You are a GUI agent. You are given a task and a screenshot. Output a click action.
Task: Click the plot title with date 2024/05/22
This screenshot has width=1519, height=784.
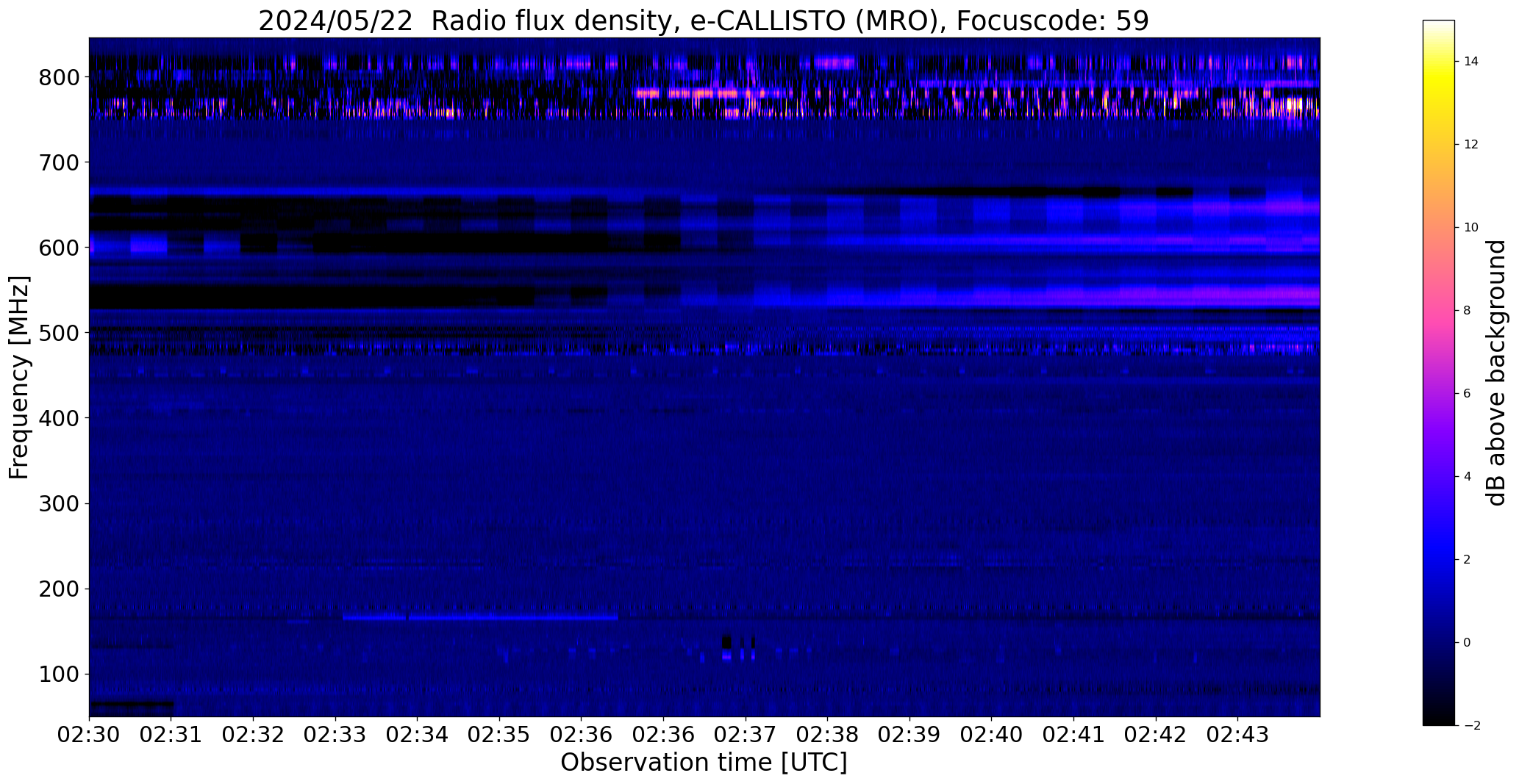click(704, 21)
